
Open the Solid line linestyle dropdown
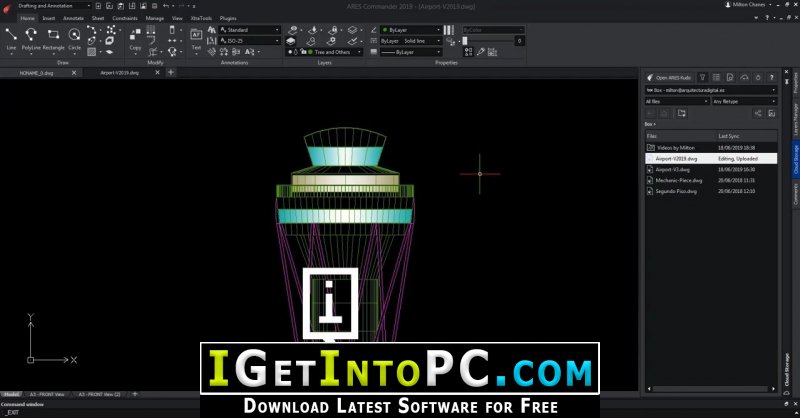411,41
